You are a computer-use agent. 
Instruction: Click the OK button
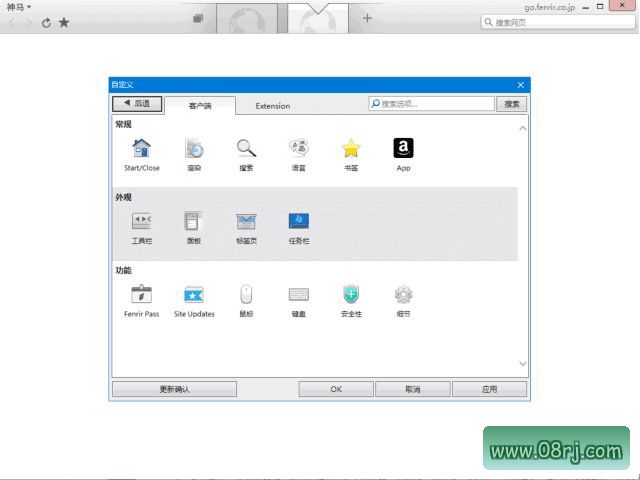336,389
